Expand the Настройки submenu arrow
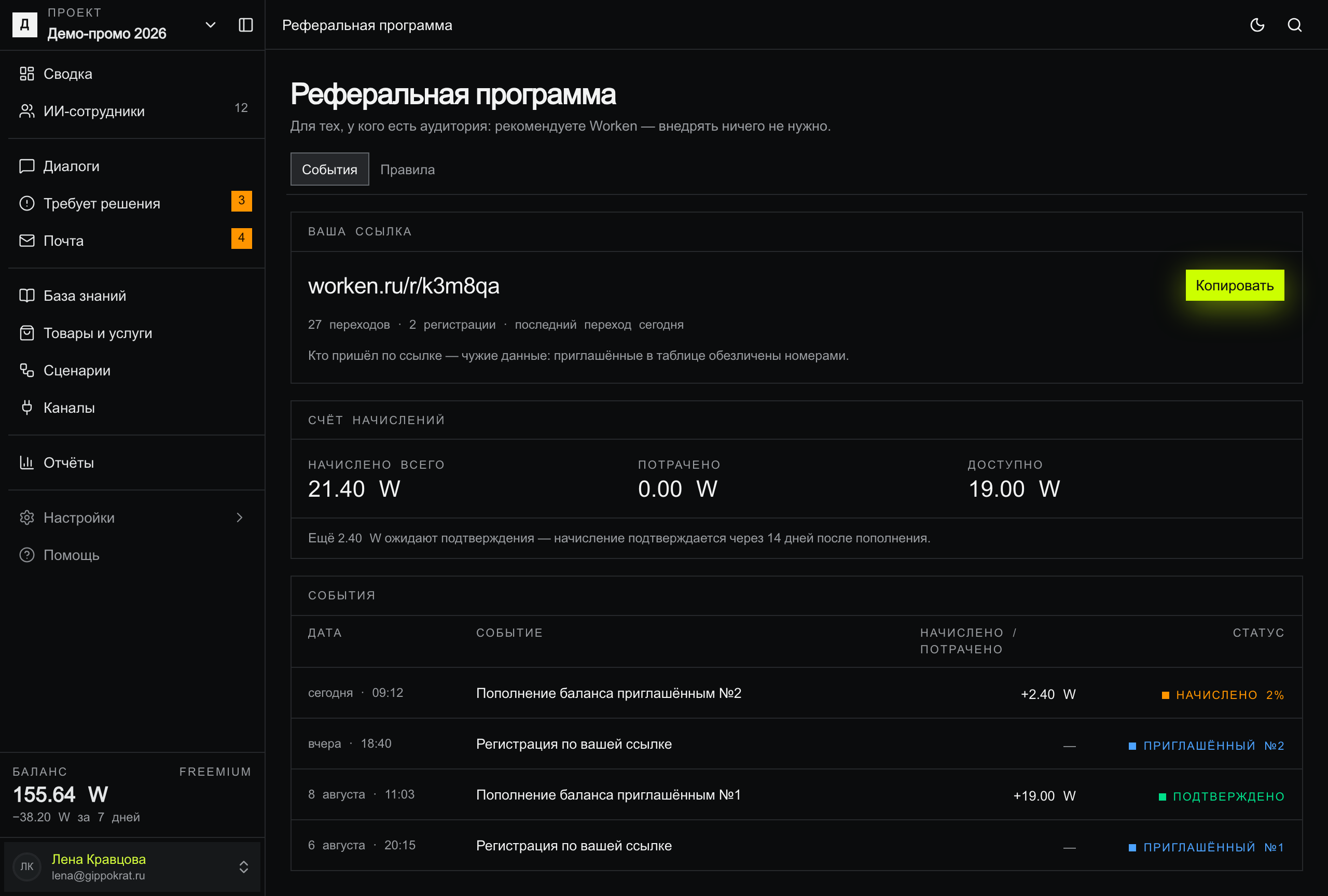 pos(240,517)
